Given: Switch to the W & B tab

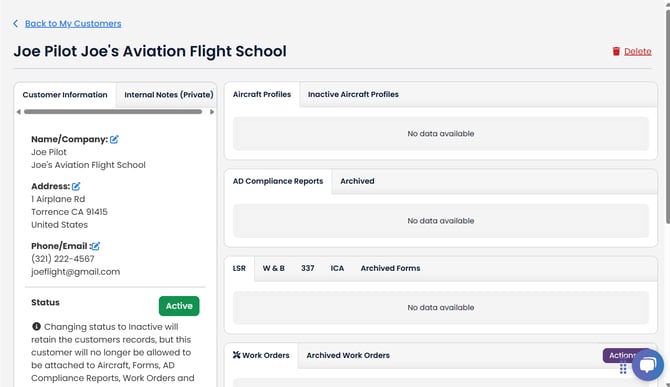Looking at the screenshot, I should point(273,268).
